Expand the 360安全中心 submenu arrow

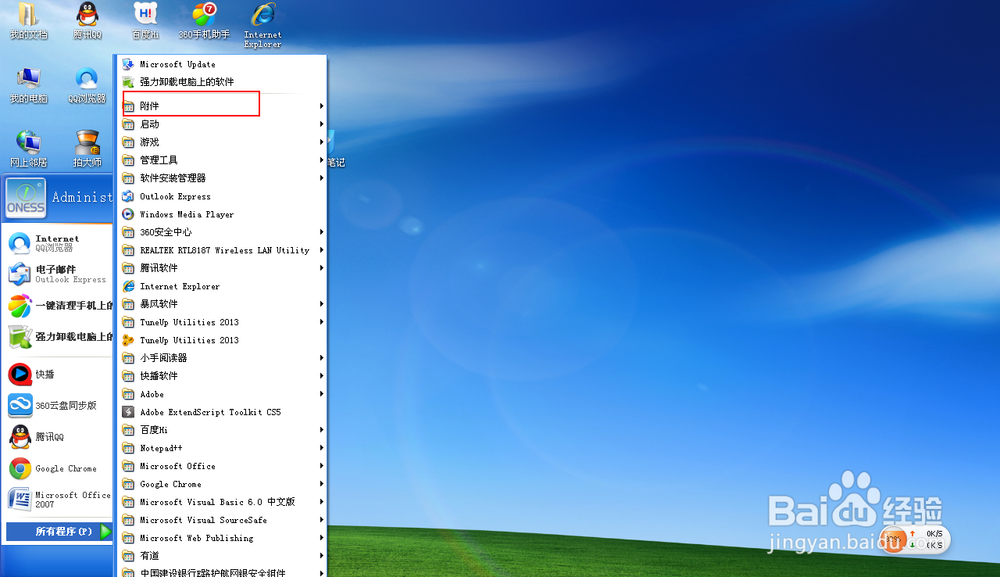pos(321,232)
